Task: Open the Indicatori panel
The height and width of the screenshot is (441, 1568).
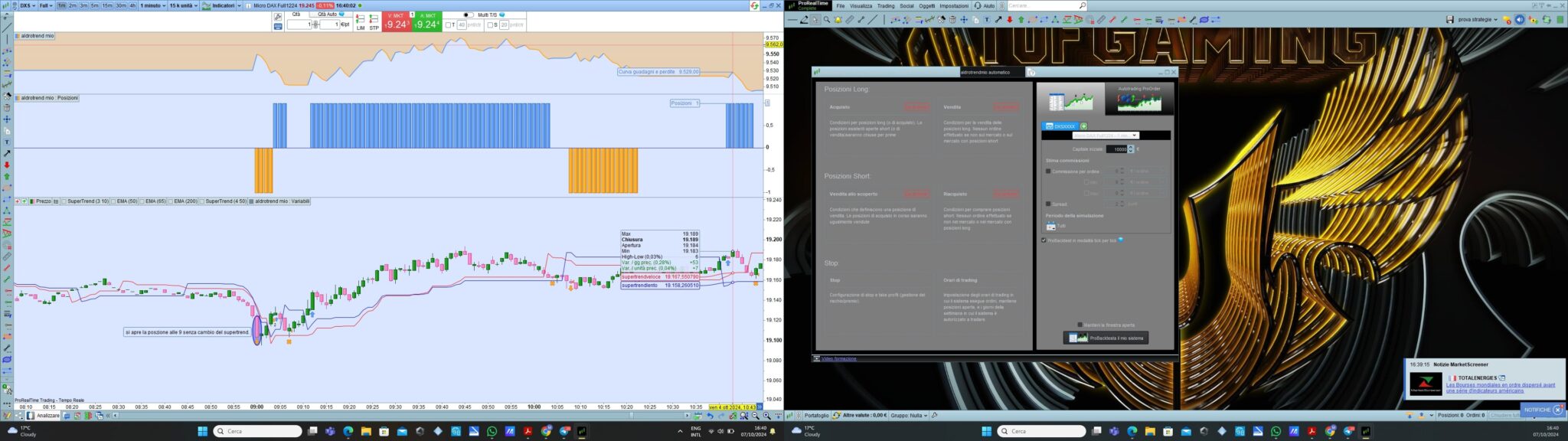Action: 218,5
